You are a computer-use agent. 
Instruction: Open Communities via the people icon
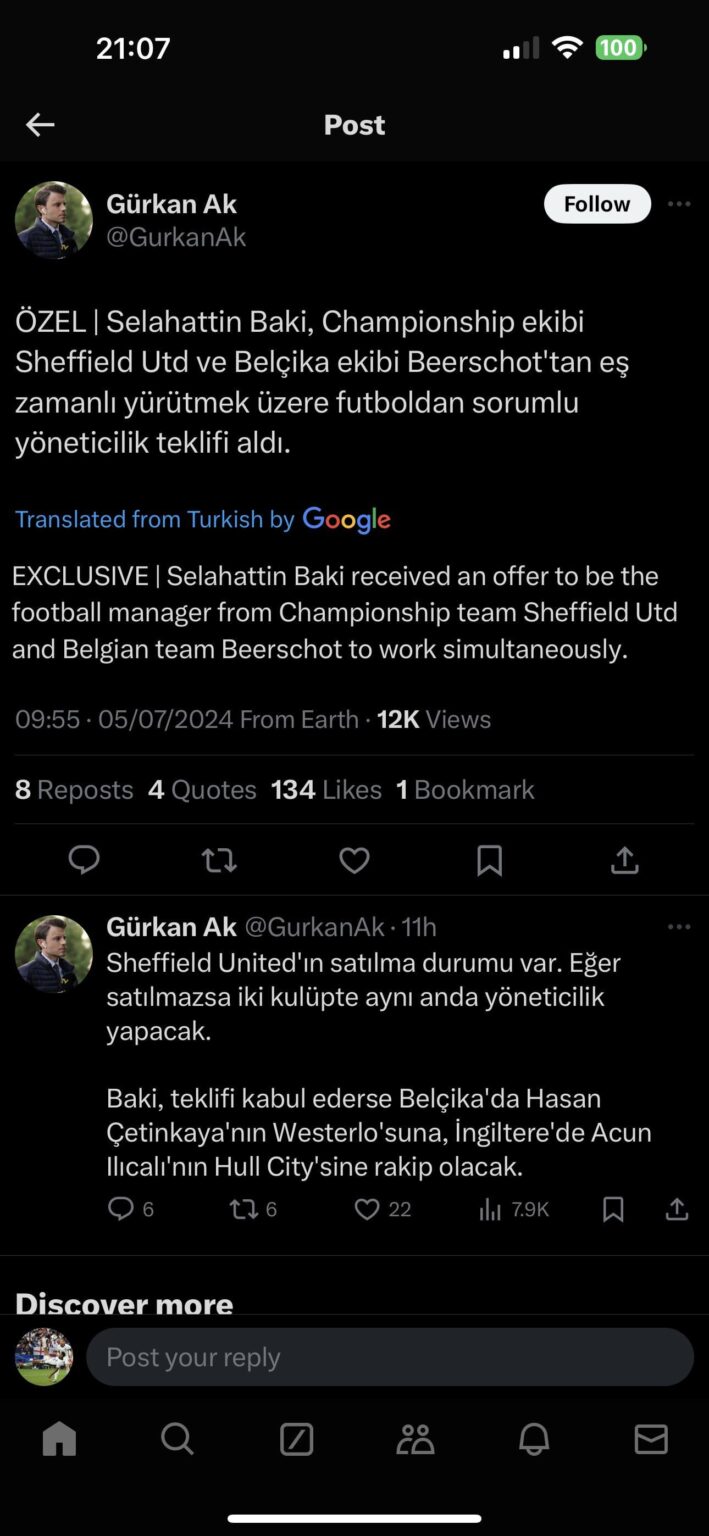[x=413, y=1440]
